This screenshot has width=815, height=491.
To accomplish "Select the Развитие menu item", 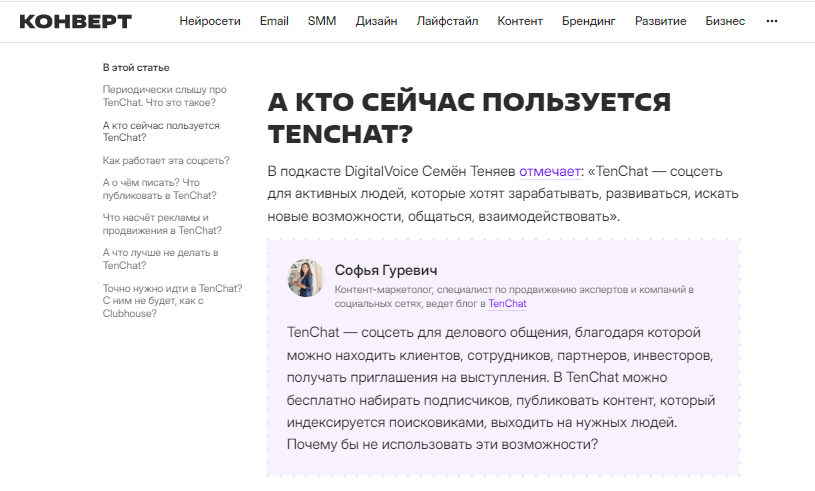I will click(660, 21).
